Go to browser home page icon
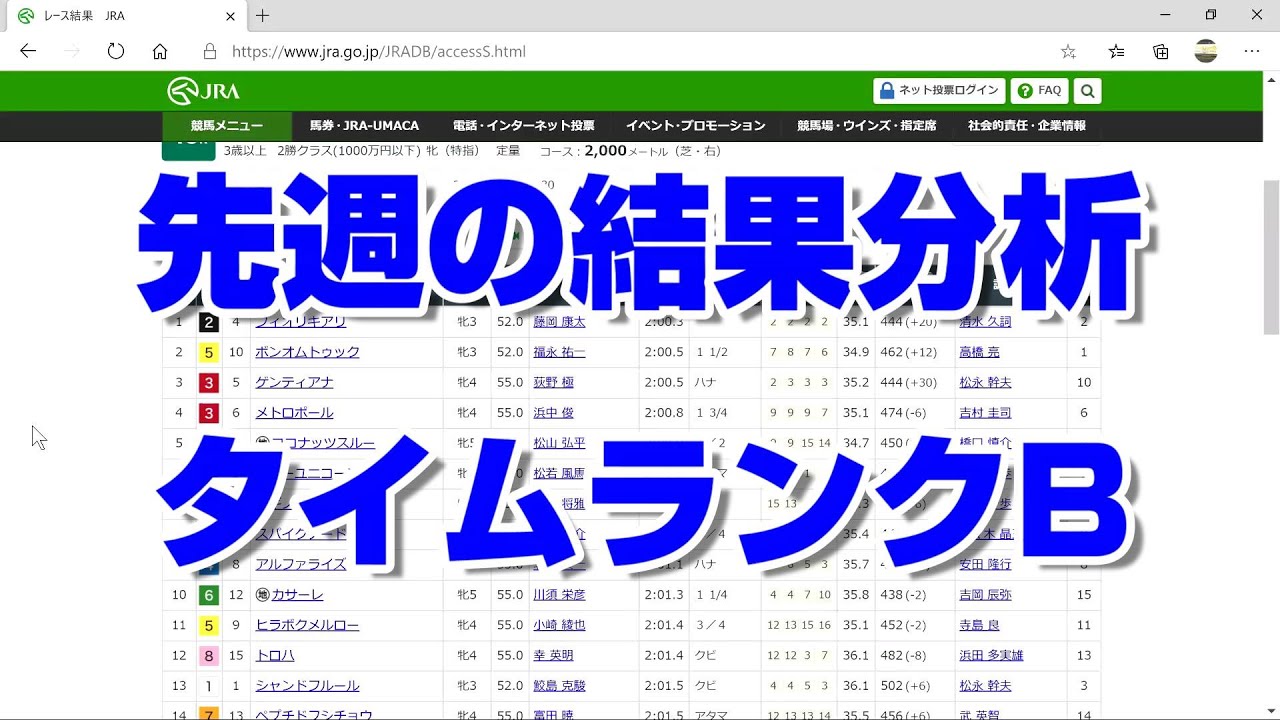Viewport: 1280px width, 720px height. pos(160,51)
